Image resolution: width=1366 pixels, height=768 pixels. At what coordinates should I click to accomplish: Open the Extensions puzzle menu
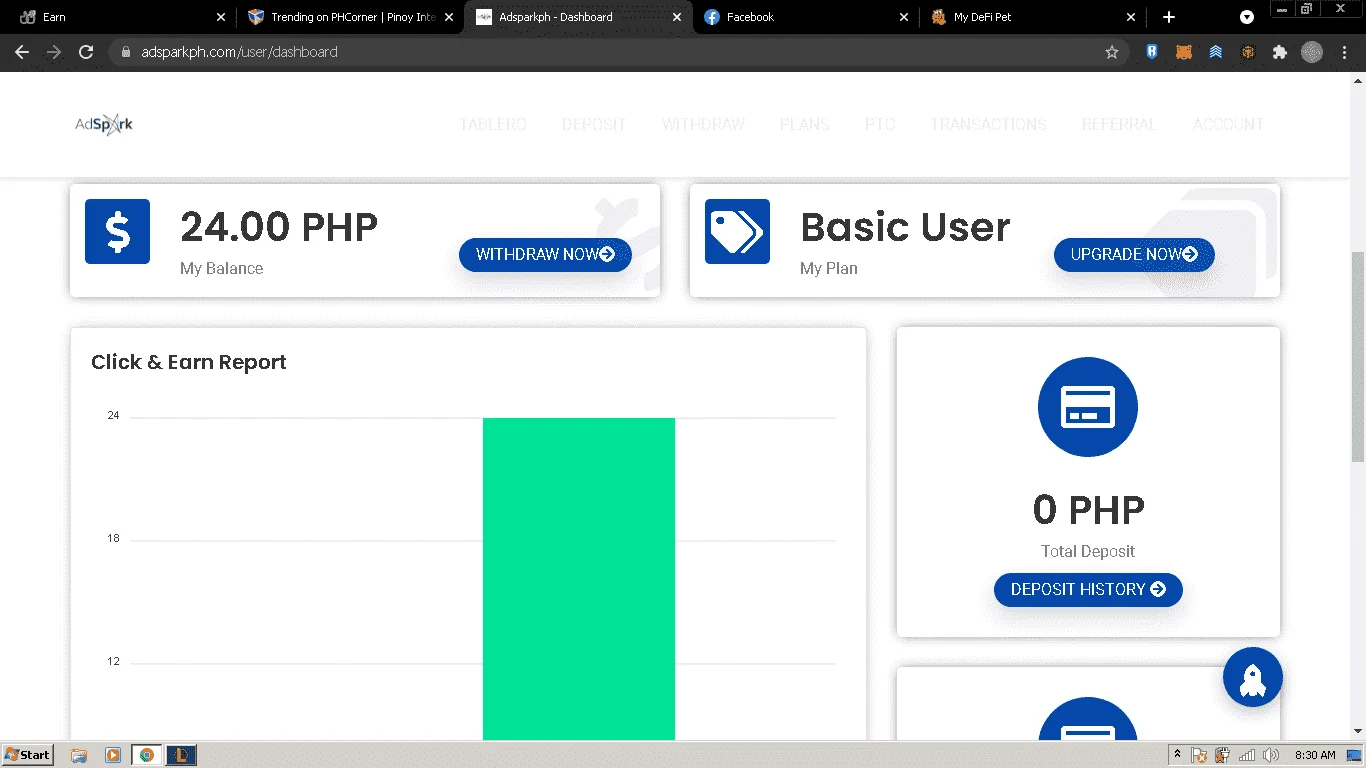click(x=1280, y=52)
